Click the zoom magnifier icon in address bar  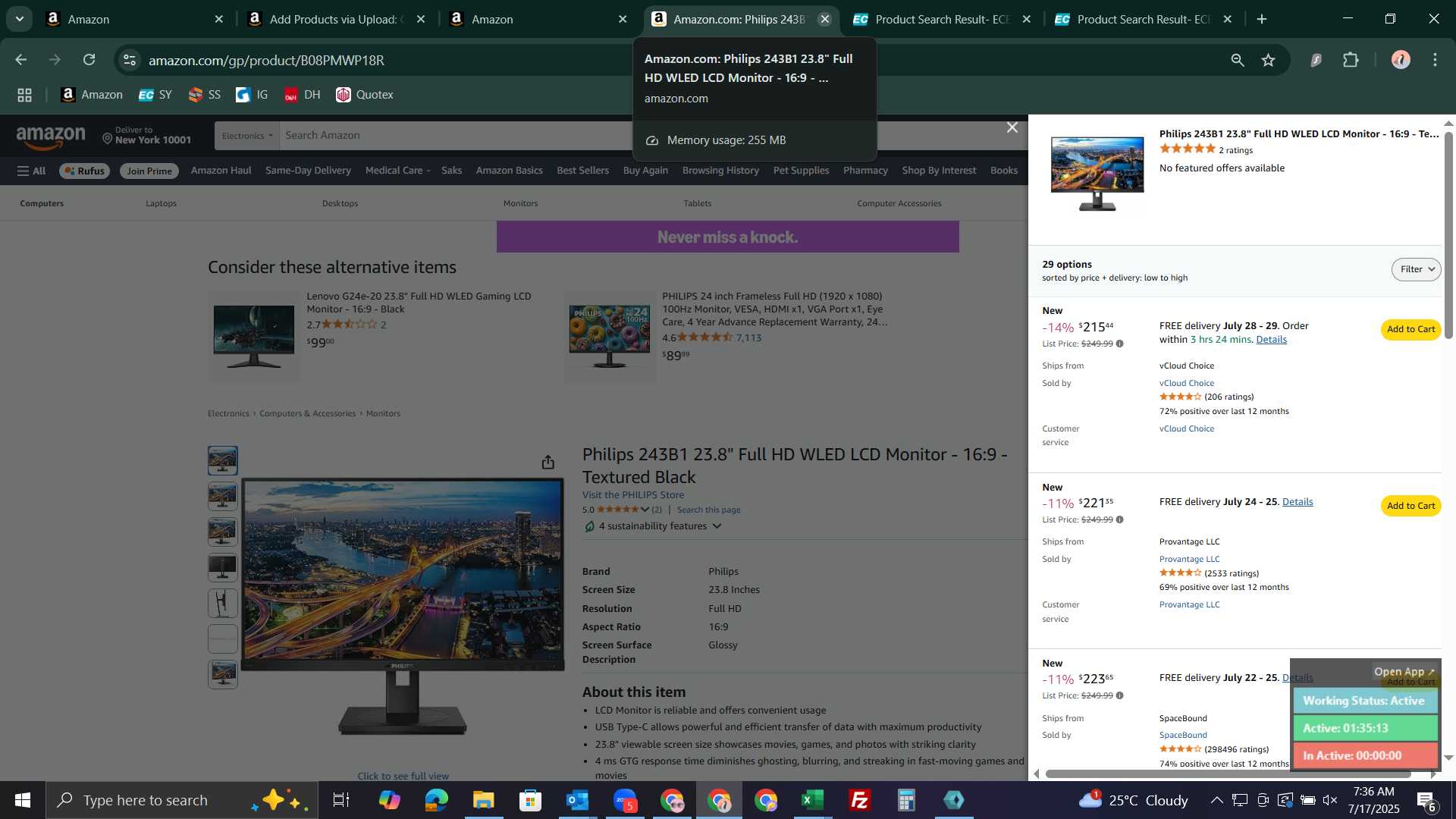1238,60
